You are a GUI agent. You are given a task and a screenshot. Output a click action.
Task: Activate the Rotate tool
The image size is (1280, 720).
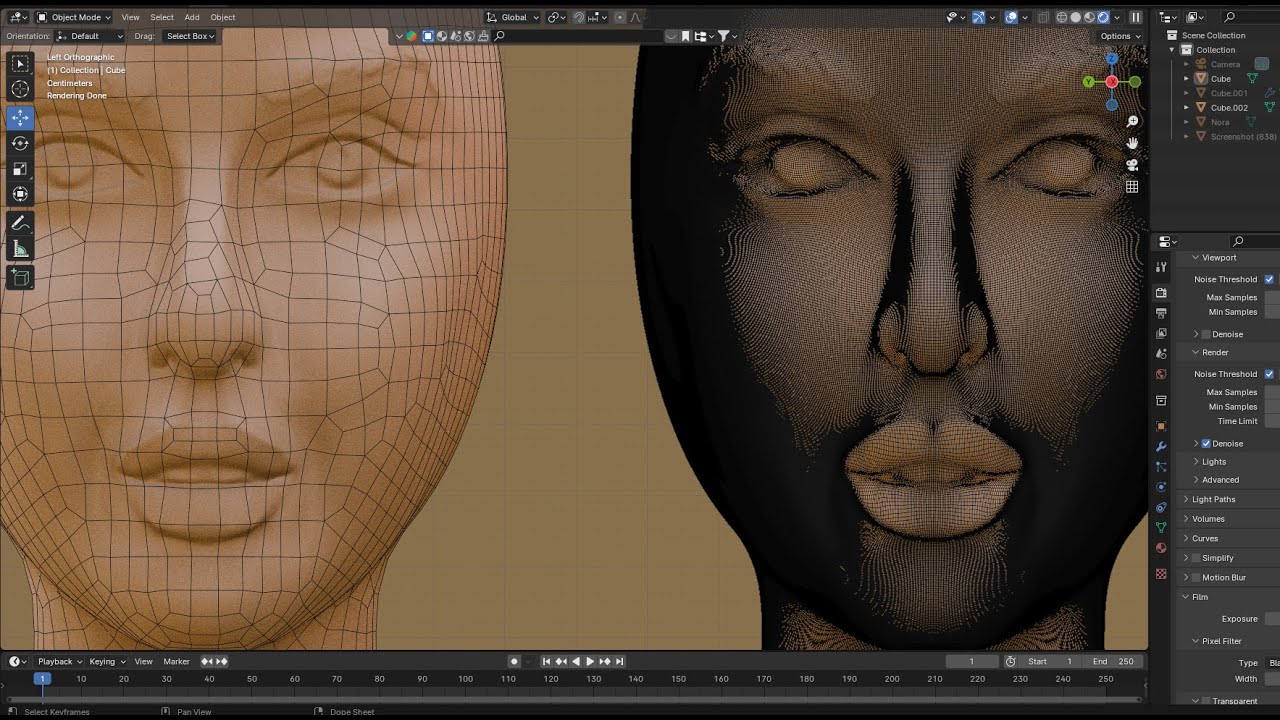pyautogui.click(x=20, y=143)
